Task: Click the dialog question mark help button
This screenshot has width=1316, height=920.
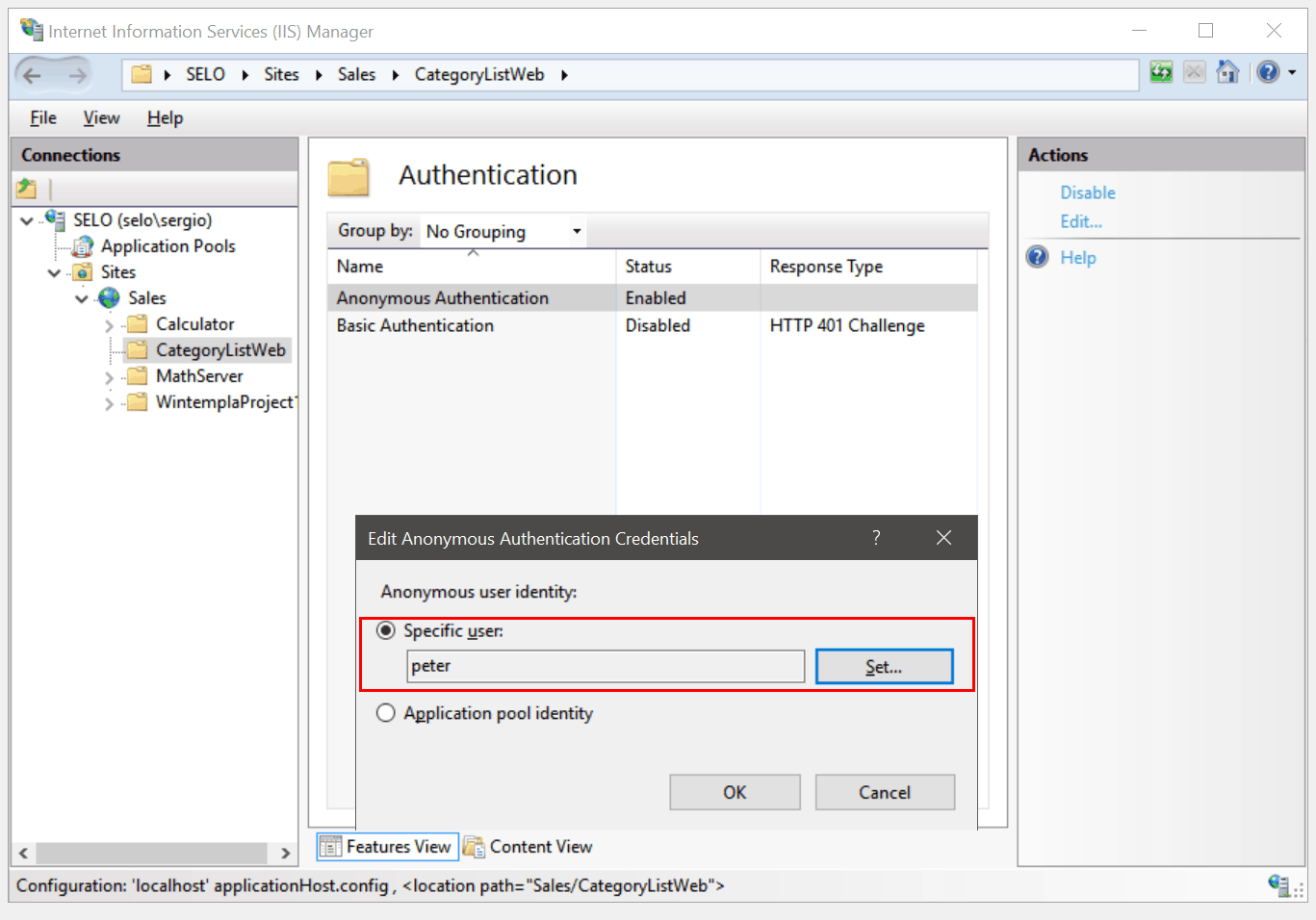Action: coord(876,538)
